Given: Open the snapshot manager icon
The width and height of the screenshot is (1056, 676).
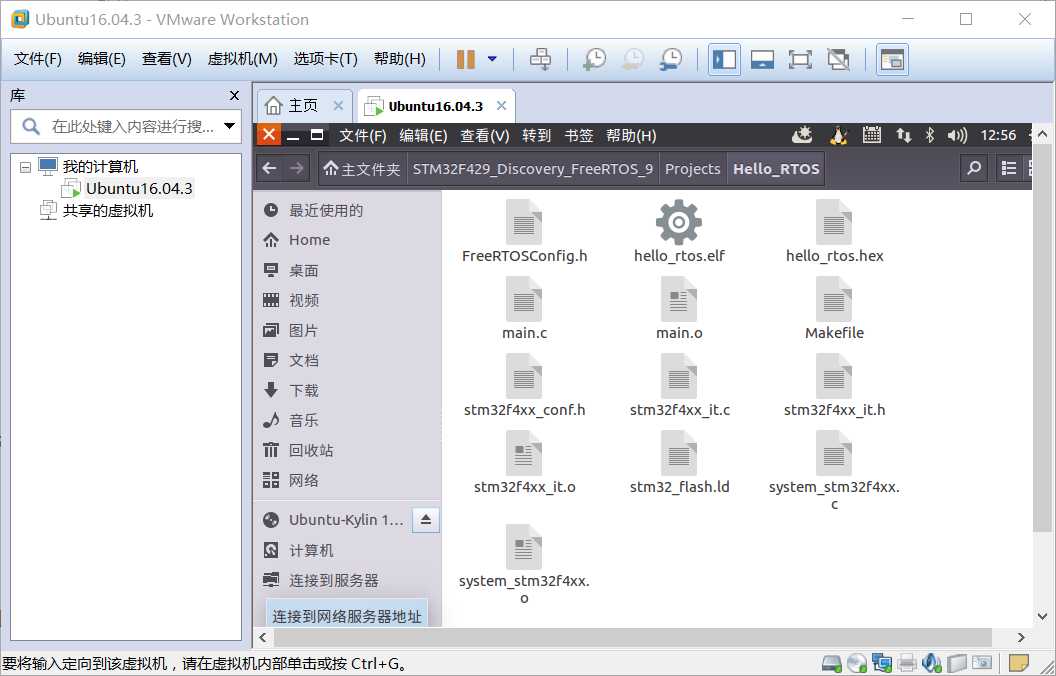Looking at the screenshot, I should tap(671, 59).
